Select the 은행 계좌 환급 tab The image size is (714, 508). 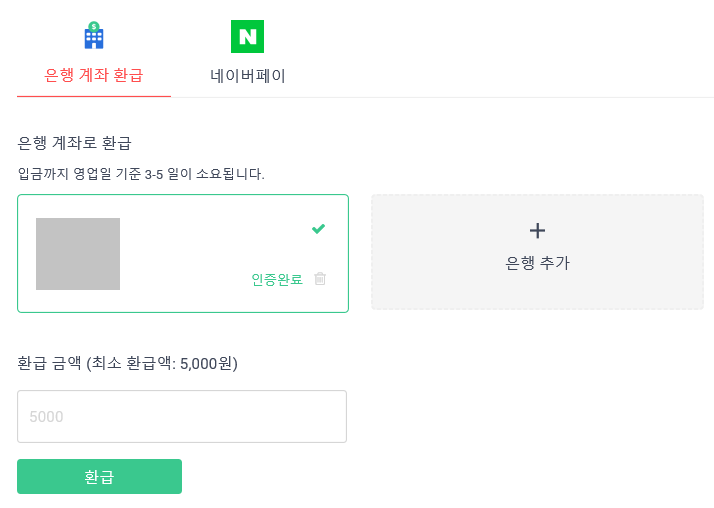click(x=94, y=75)
